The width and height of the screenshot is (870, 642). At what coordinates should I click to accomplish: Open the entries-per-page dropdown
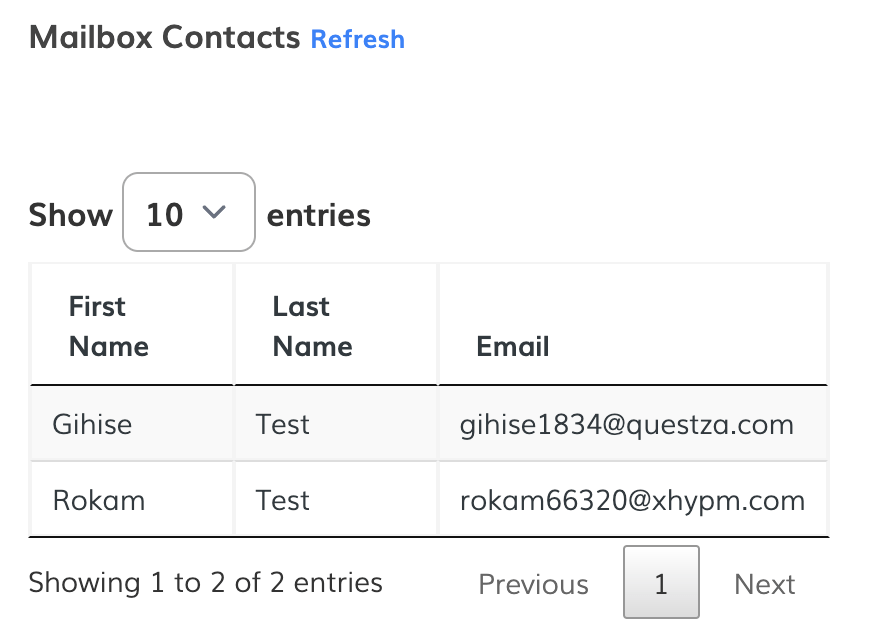click(188, 212)
